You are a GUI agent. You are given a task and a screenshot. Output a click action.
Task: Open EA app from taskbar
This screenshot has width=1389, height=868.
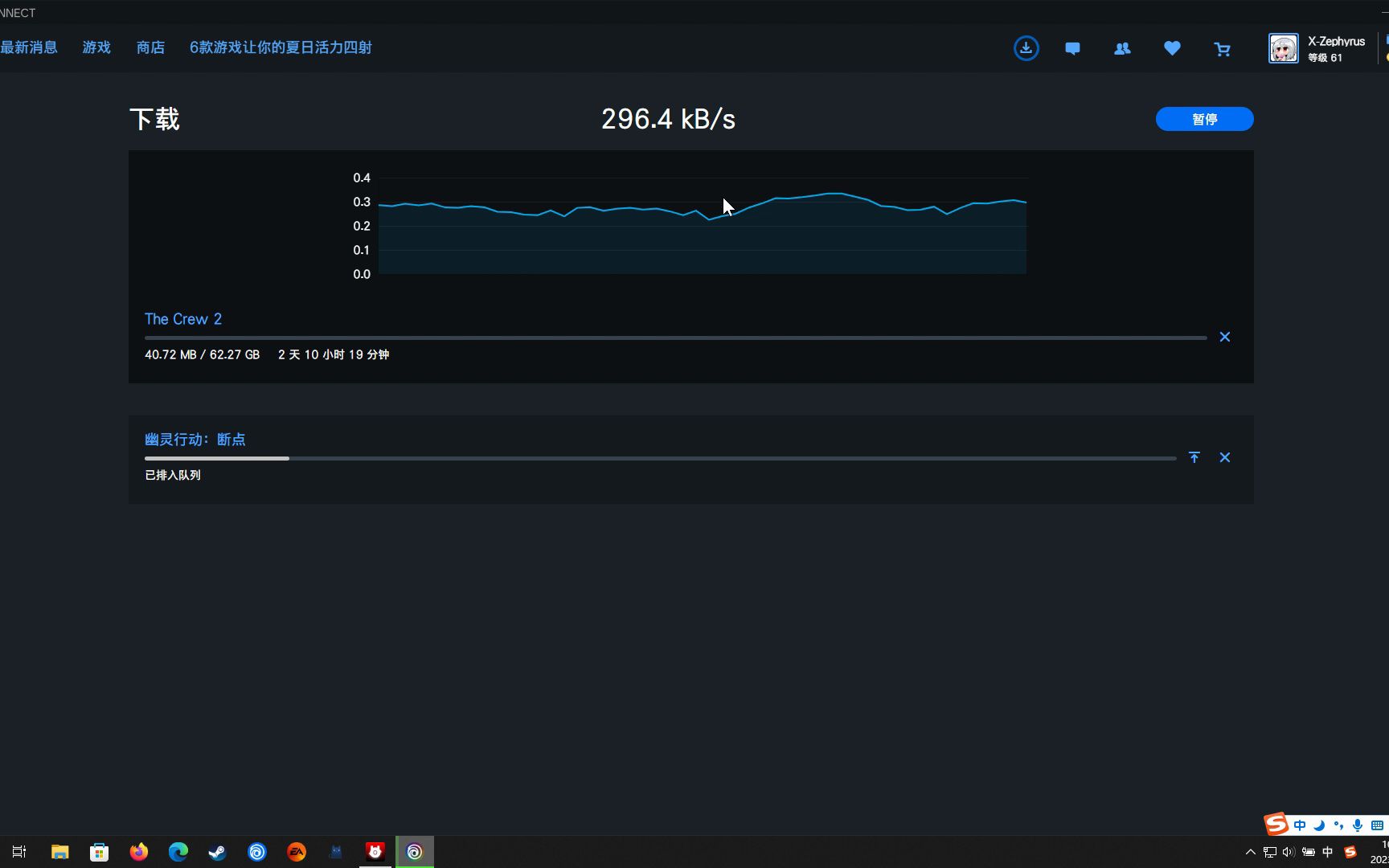(297, 852)
